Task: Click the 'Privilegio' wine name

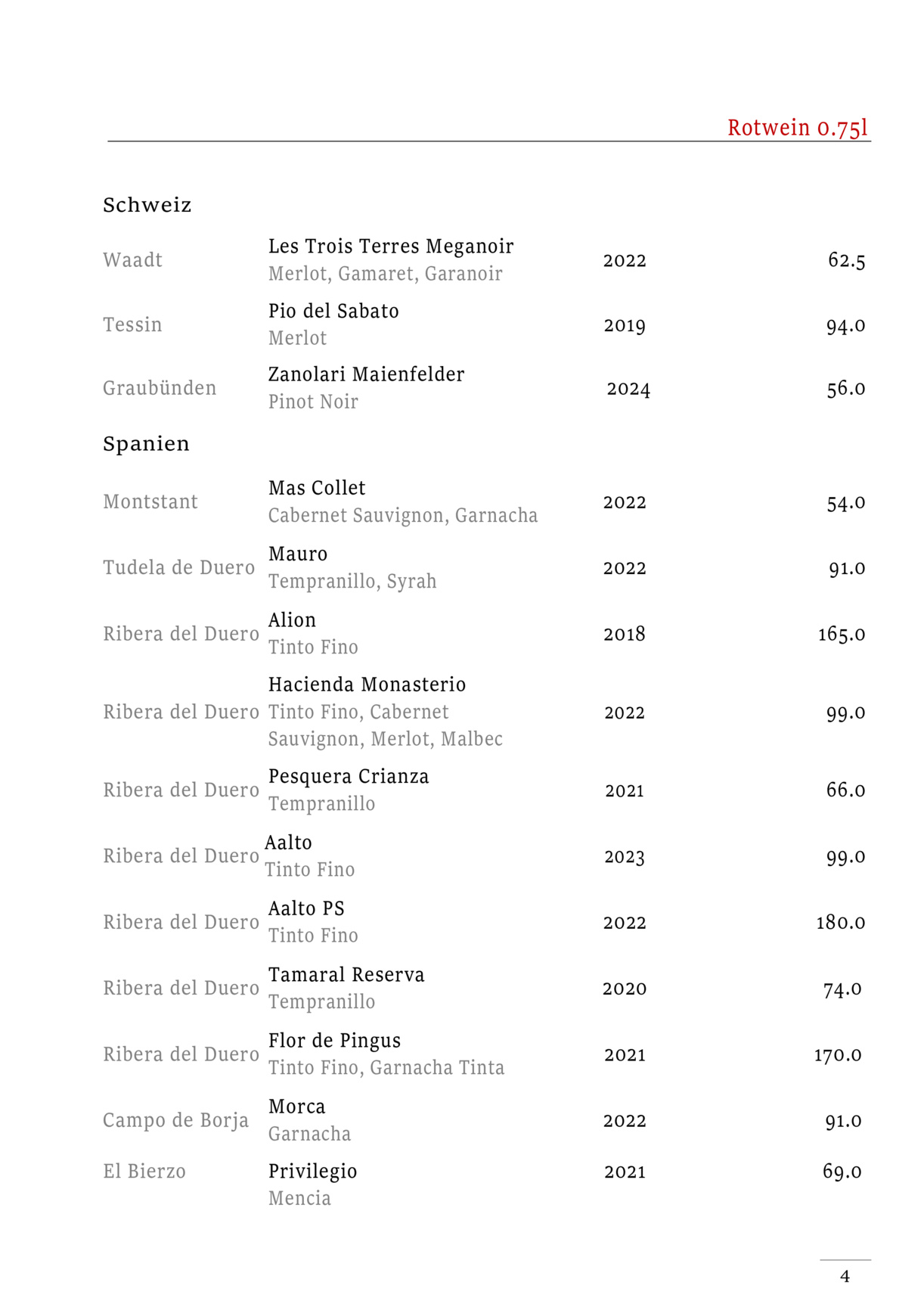Action: tap(312, 1172)
